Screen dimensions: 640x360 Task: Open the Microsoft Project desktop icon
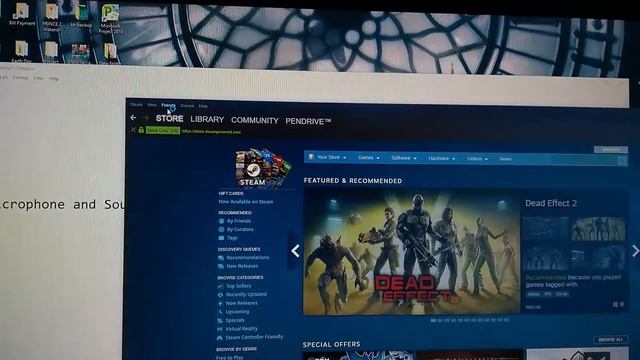(110, 18)
